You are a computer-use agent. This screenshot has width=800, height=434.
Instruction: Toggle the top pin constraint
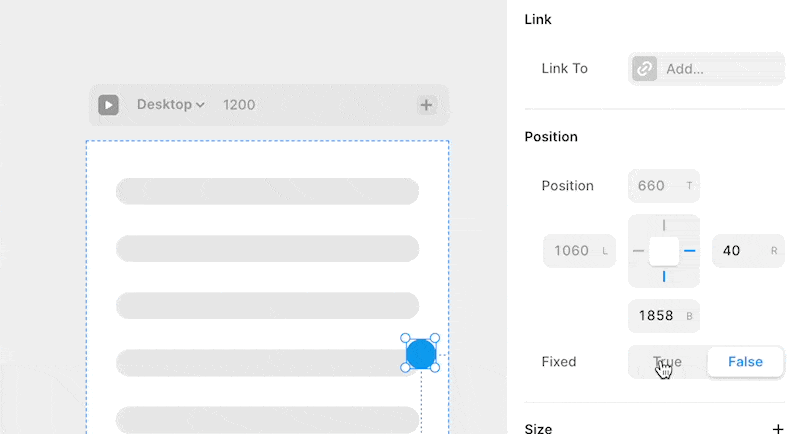click(664, 225)
